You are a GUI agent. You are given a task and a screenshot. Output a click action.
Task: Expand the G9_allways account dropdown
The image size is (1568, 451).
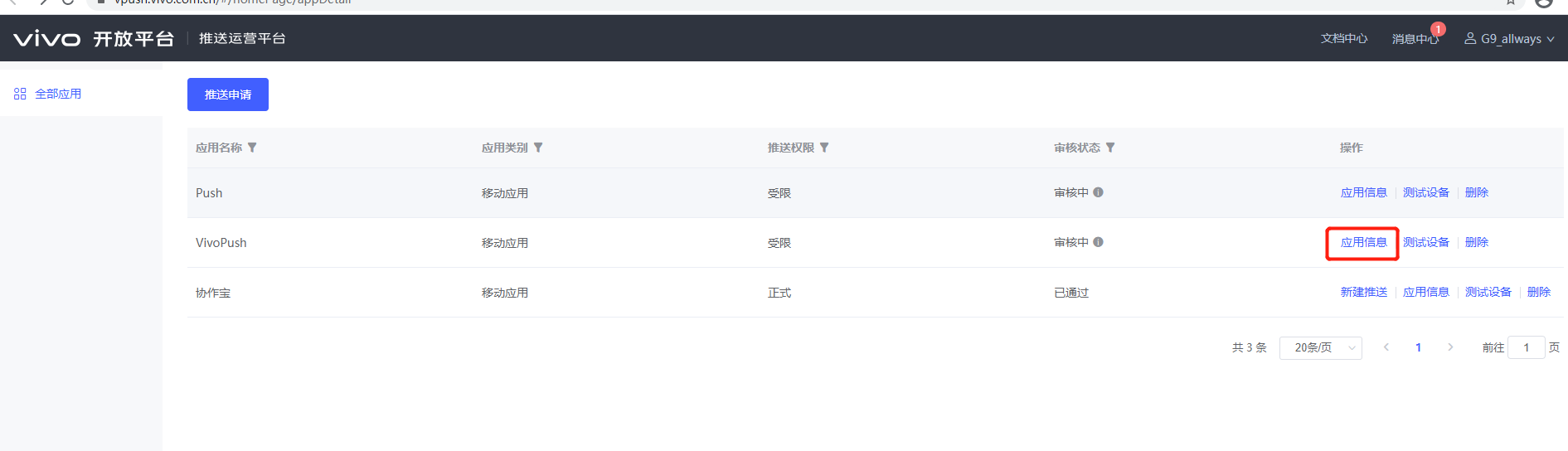coord(1509,39)
